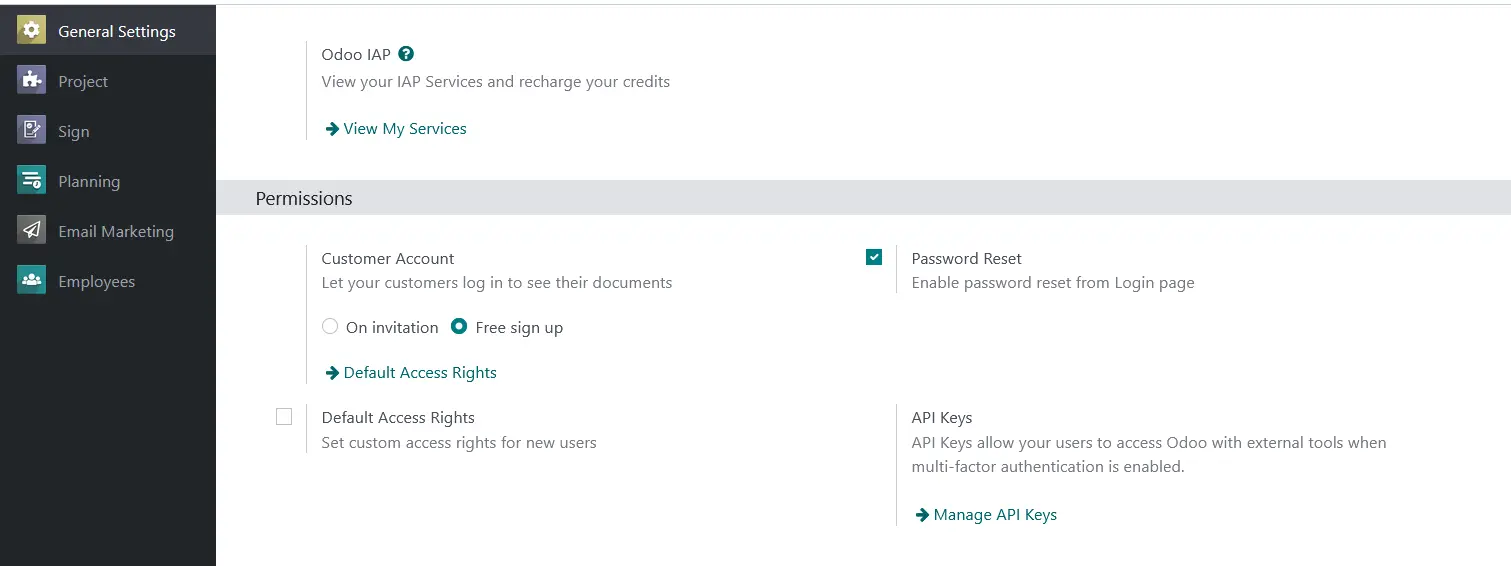
Task: Click the API Keys setting title
Action: pos(942,418)
